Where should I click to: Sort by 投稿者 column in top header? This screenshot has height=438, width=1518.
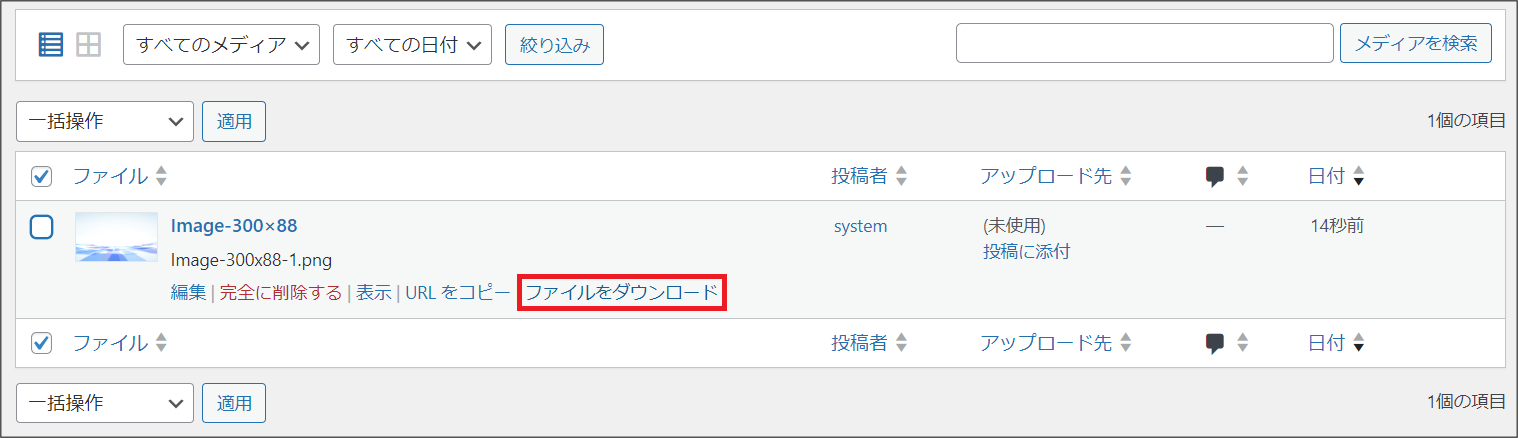pos(860,177)
